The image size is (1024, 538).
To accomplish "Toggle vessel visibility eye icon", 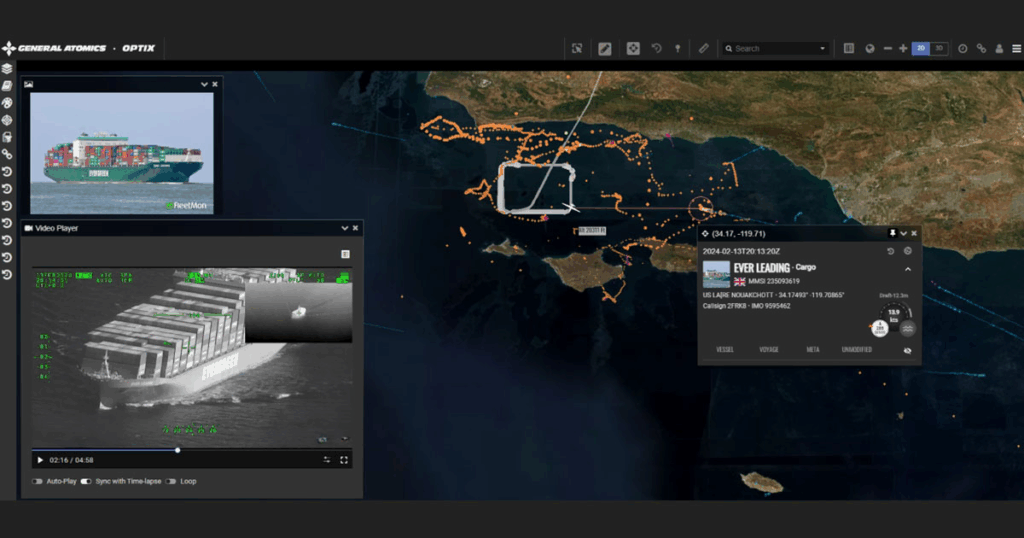I will 908,350.
